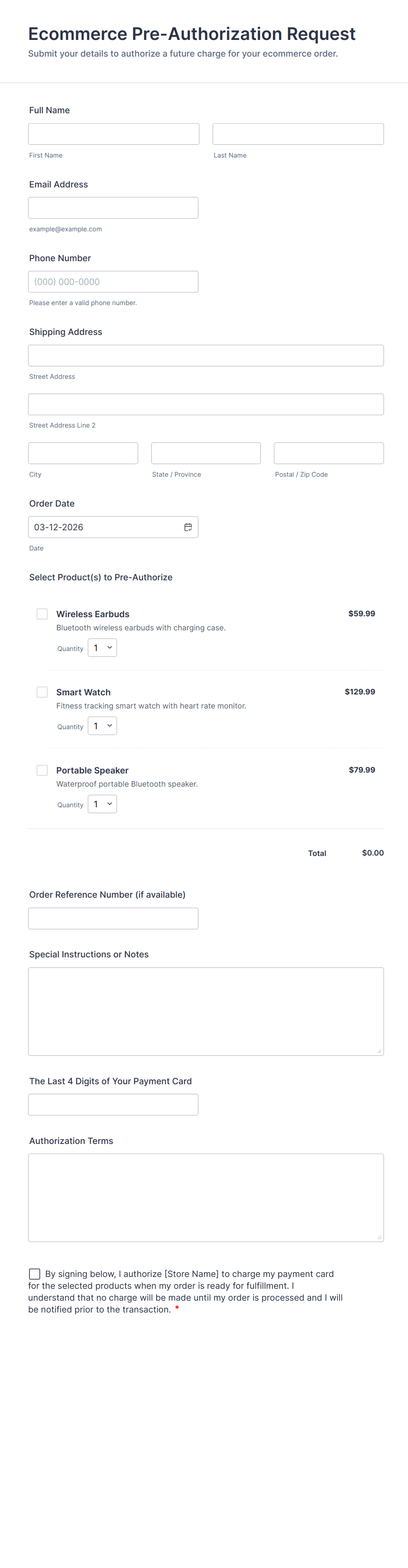Enable the authorization agreement checkbox
The image size is (408, 1568).
tap(35, 1273)
